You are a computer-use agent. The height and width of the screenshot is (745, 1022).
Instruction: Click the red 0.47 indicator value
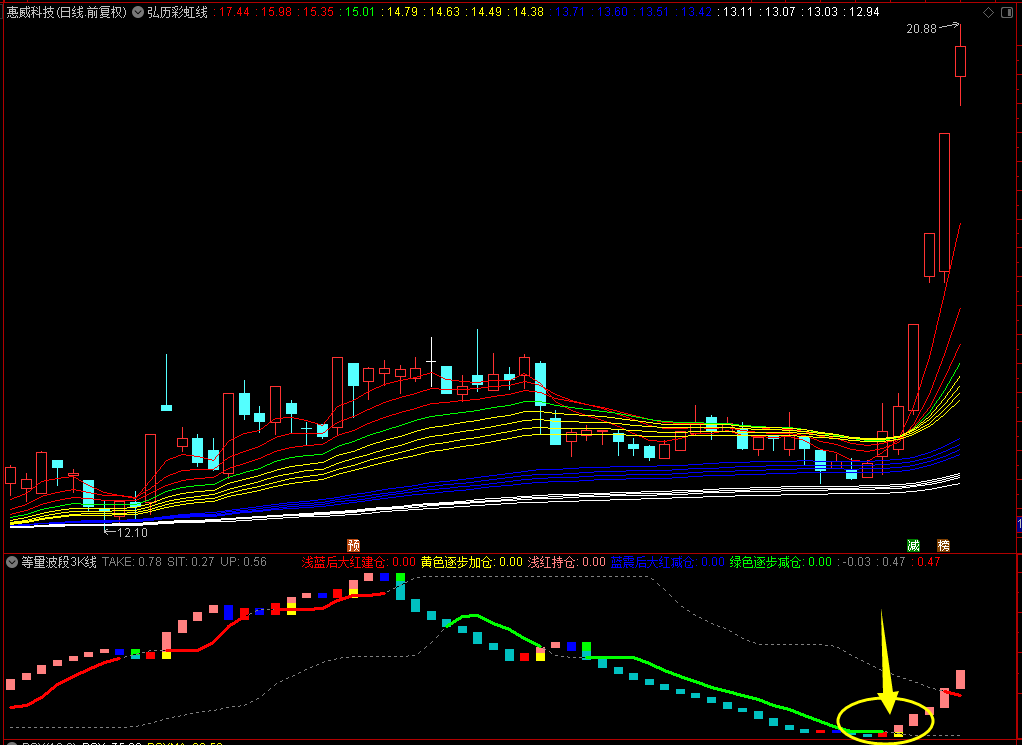coord(926,562)
